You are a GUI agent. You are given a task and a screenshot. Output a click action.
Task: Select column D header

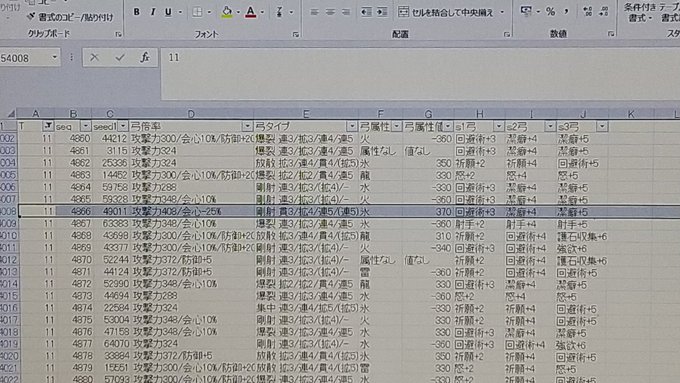pyautogui.click(x=191, y=114)
